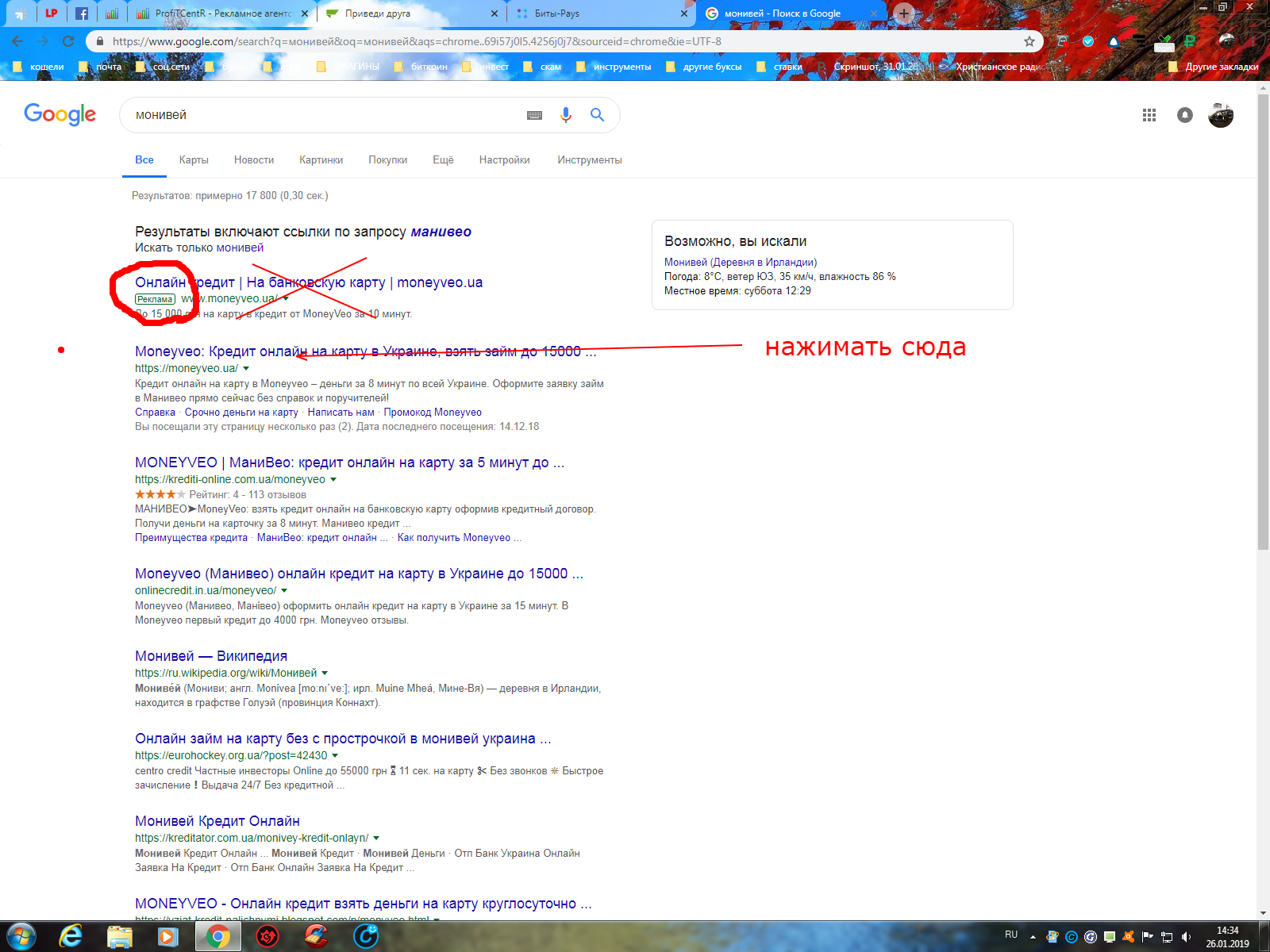Show hidden system tray icons
This screenshot has height=952, width=1270.
pos(1033,937)
